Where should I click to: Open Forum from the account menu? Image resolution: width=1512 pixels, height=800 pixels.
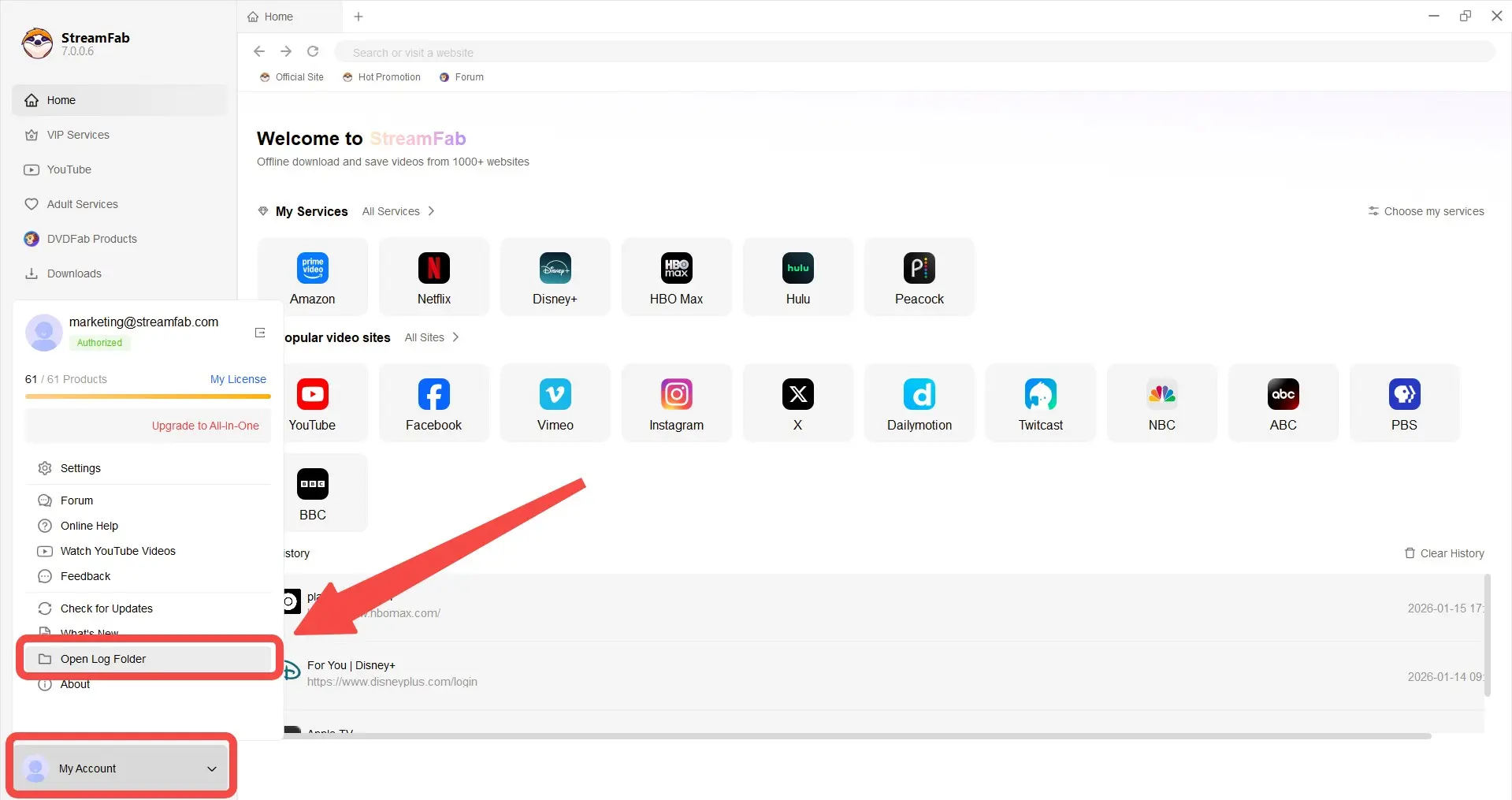pos(148,500)
